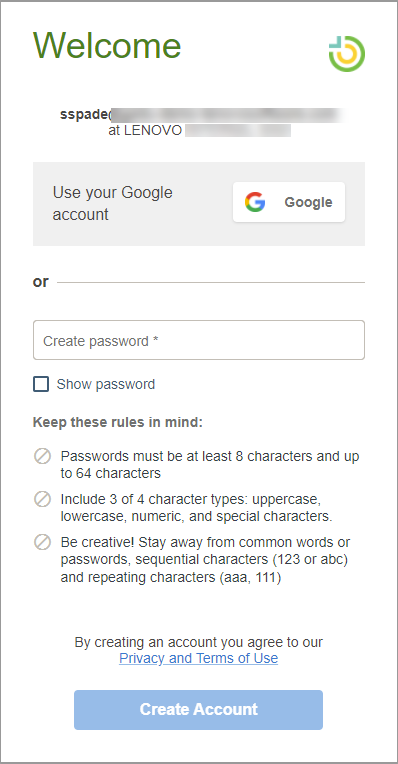Click the status icon beside the Be creative rule
Image resolution: width=398 pixels, height=764 pixels.
[42, 542]
